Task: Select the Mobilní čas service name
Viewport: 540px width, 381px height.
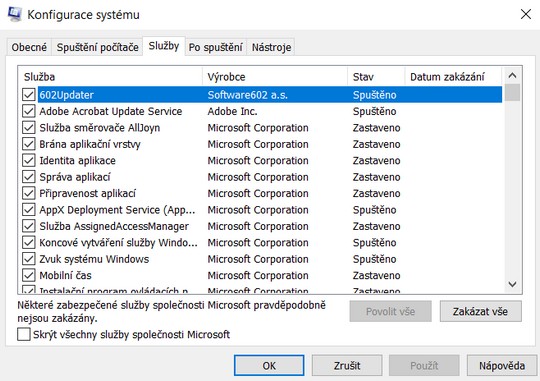Action: (x=65, y=276)
